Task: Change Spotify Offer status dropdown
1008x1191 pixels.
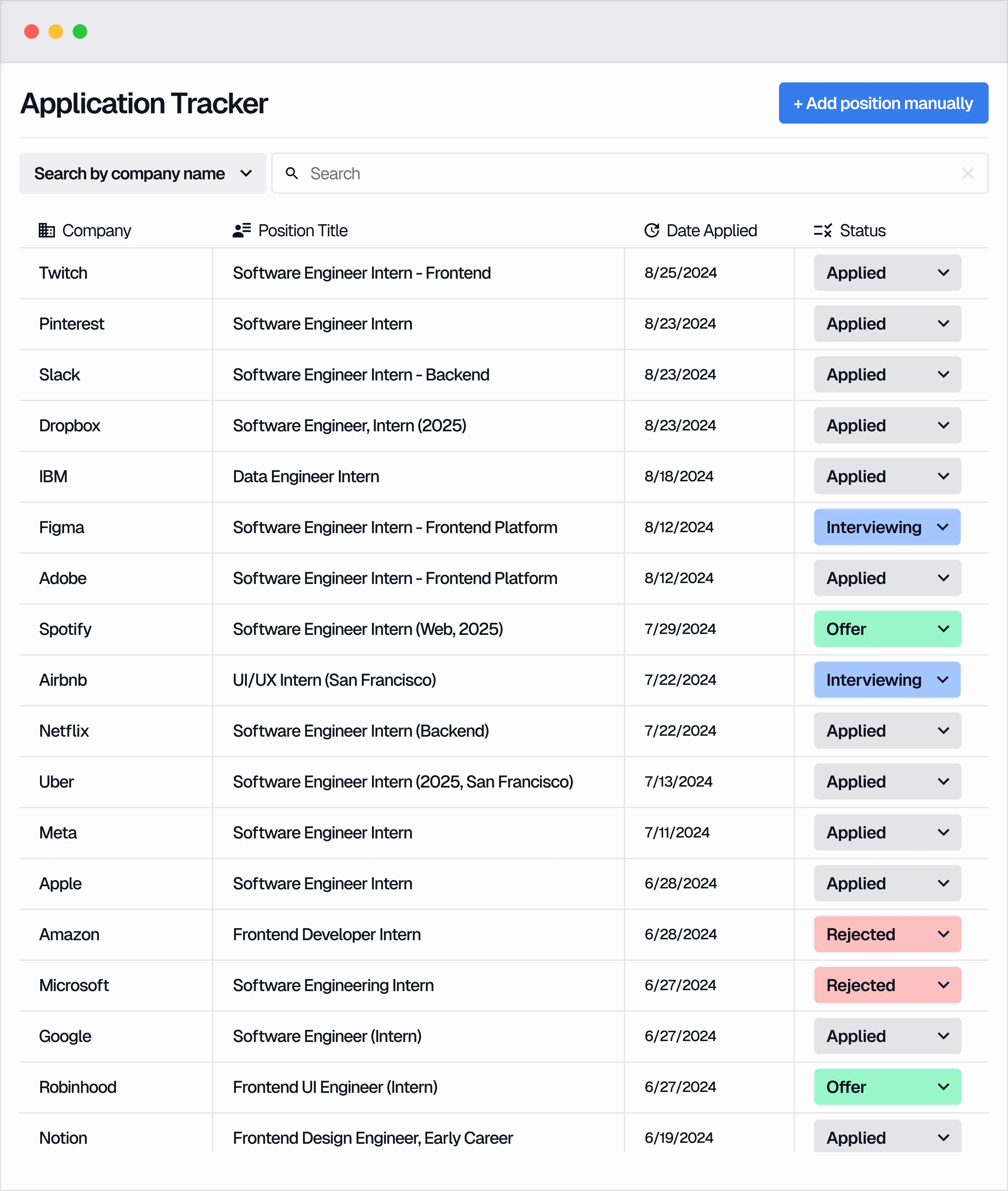Action: 887,629
